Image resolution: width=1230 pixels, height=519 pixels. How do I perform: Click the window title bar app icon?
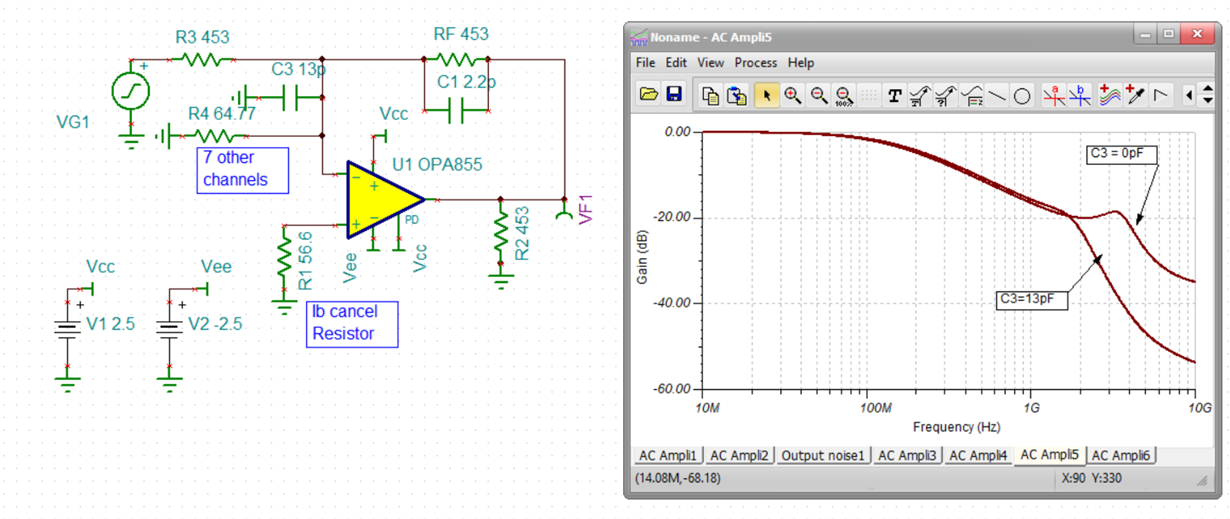tap(638, 37)
